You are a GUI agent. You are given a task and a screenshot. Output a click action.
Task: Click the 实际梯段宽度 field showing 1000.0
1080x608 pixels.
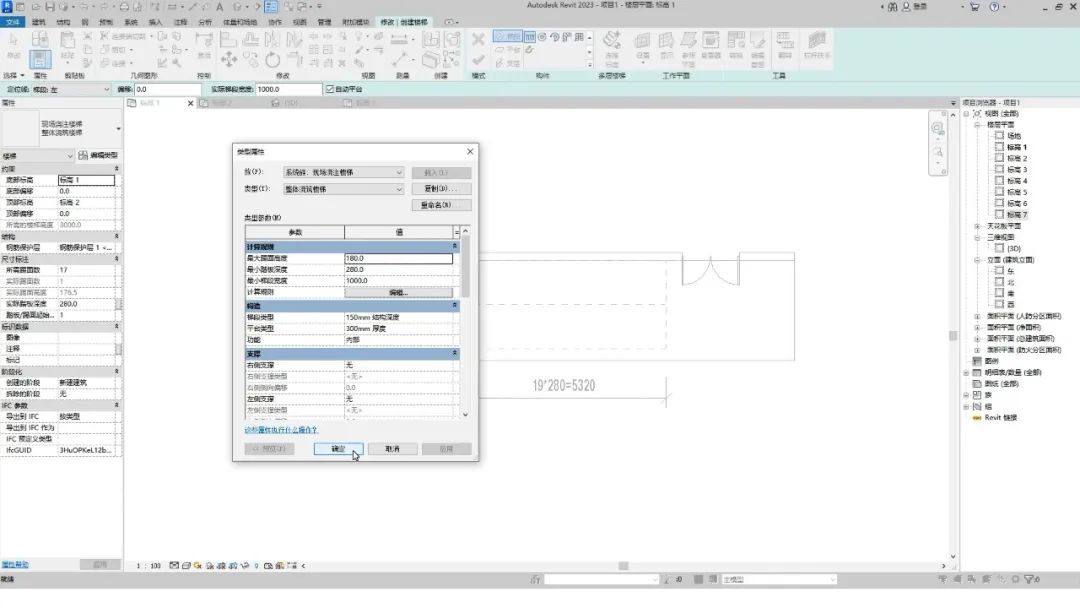(289, 90)
